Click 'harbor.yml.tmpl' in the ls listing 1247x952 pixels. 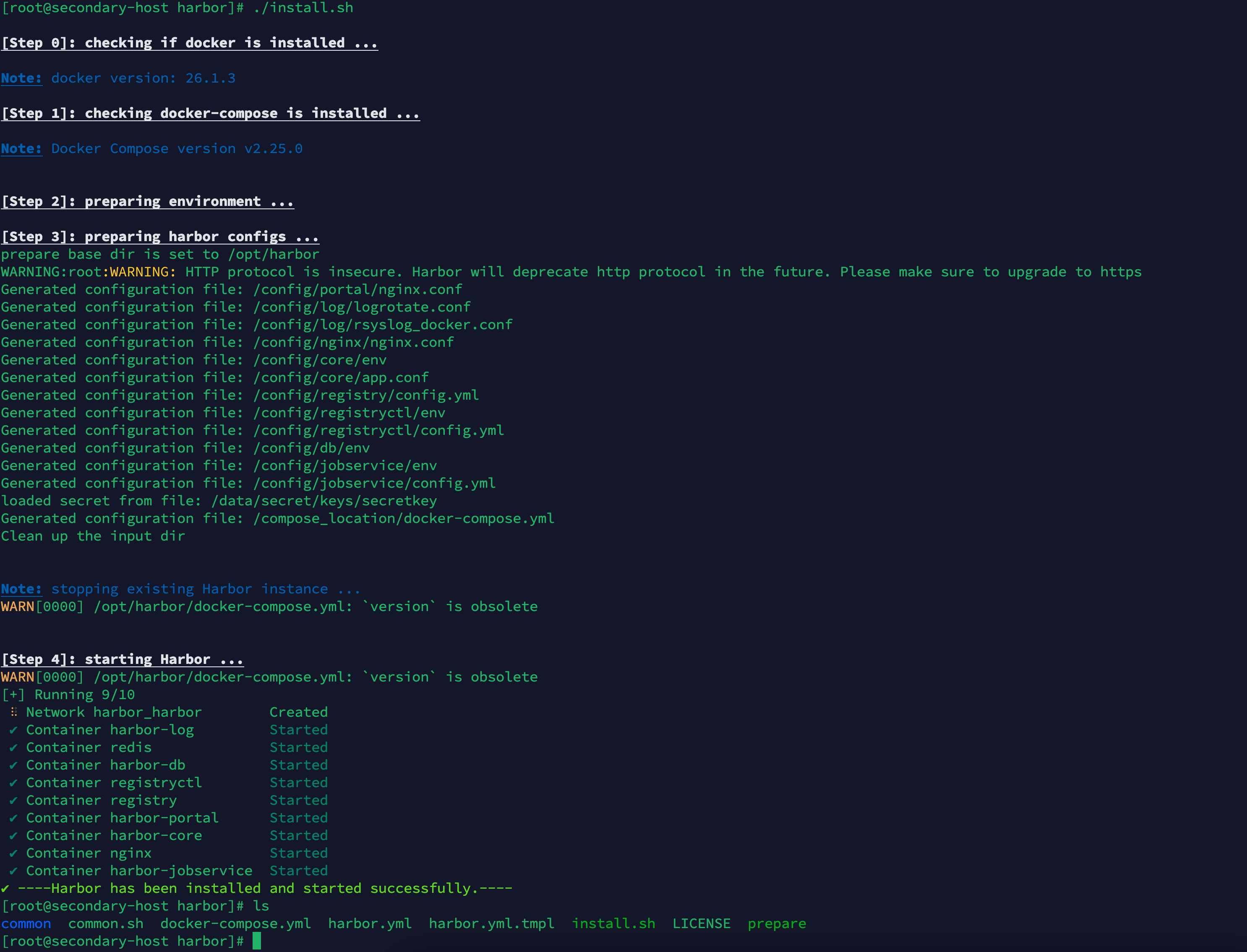click(491, 923)
